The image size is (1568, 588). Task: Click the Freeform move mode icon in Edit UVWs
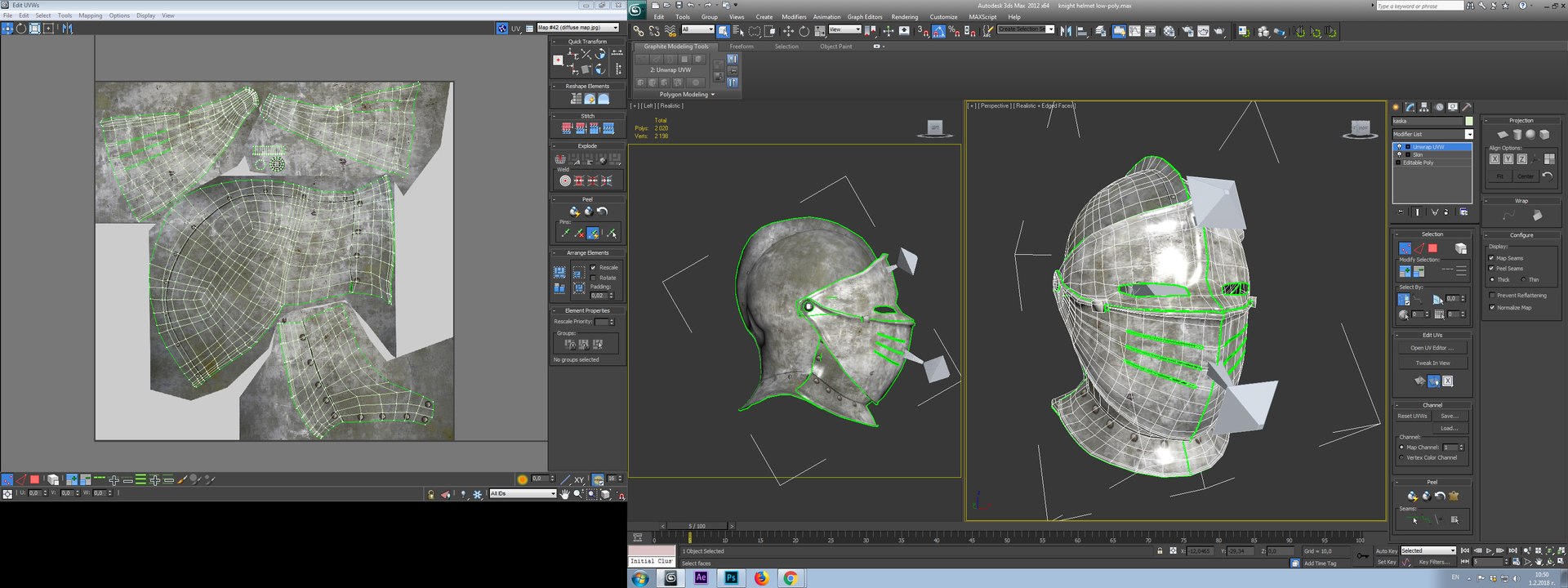(x=48, y=28)
